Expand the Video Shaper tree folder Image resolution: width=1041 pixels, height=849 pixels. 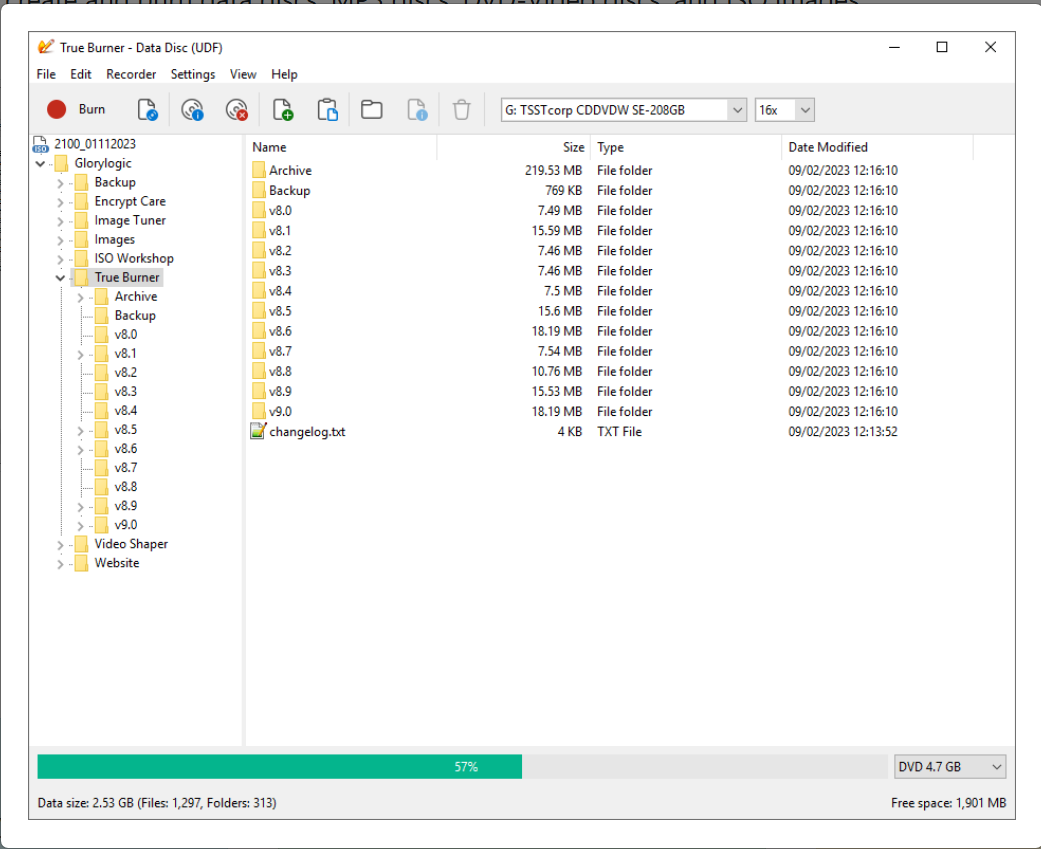61,545
